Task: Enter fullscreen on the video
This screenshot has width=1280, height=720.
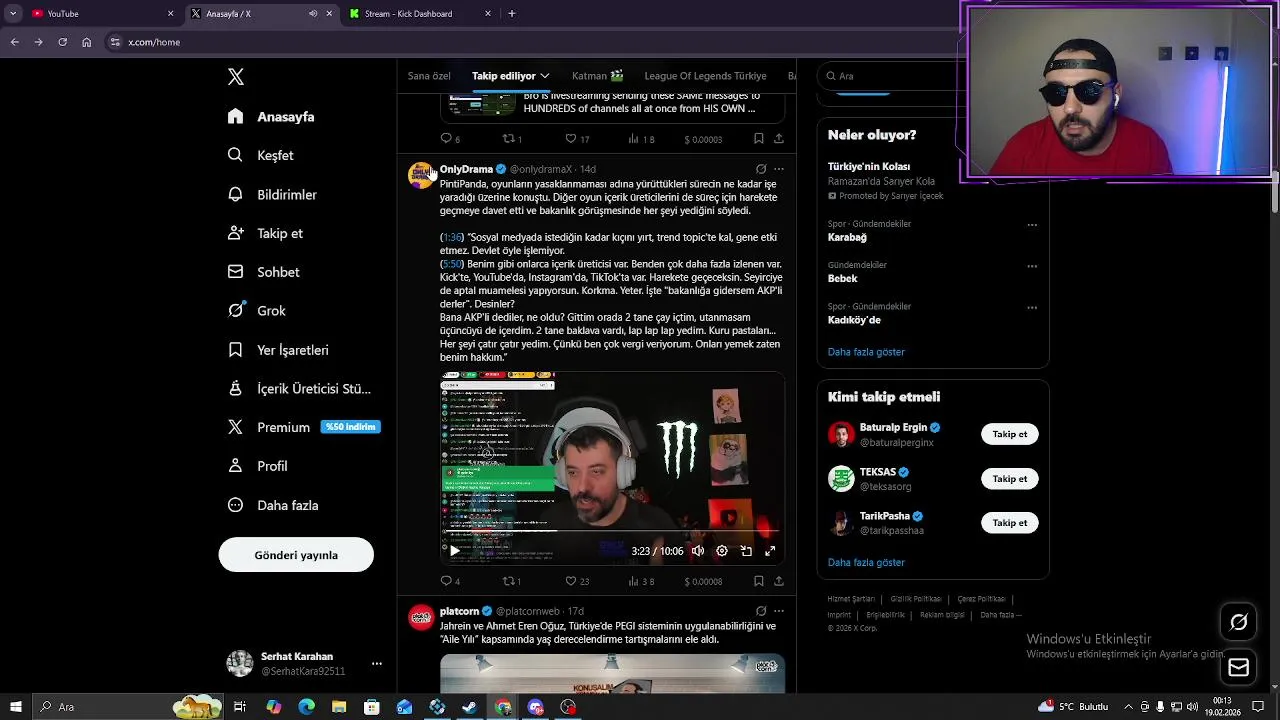Action: (x=770, y=551)
